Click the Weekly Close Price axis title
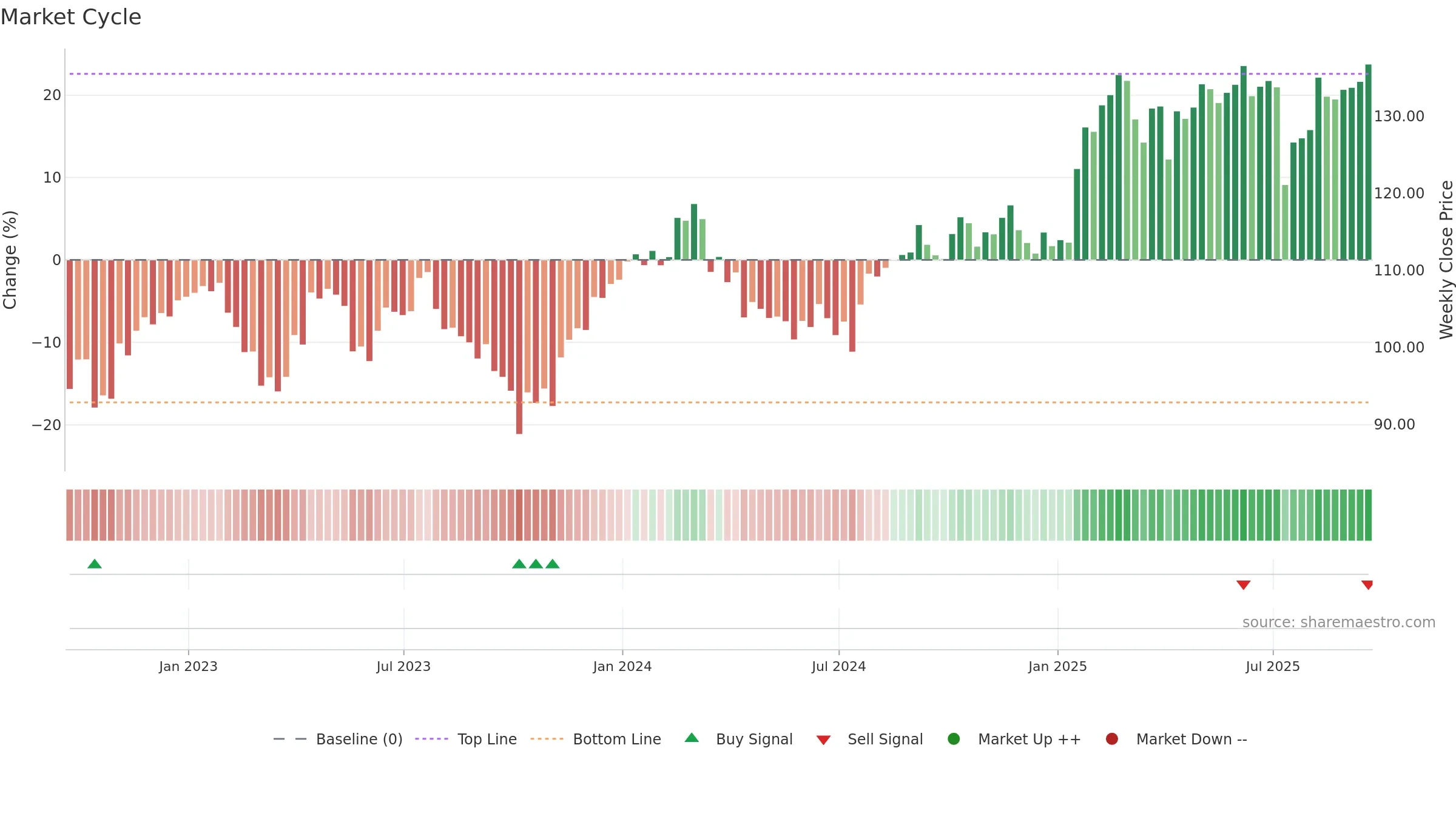 point(1446,260)
